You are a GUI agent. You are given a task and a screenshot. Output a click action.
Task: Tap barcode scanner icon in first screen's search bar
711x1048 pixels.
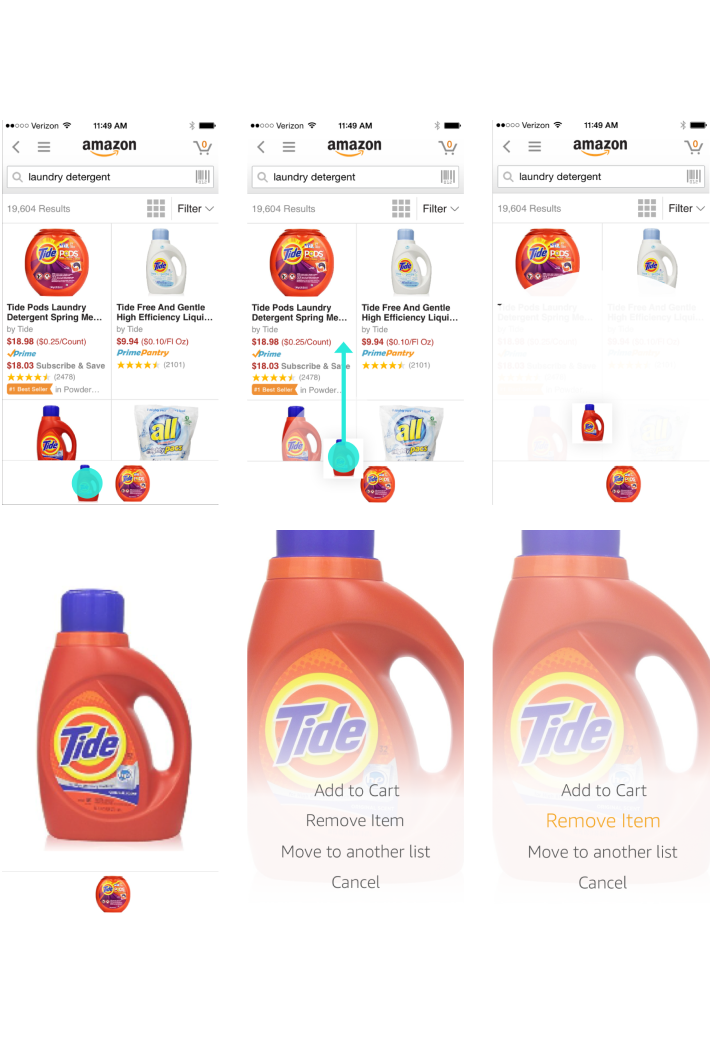202,176
